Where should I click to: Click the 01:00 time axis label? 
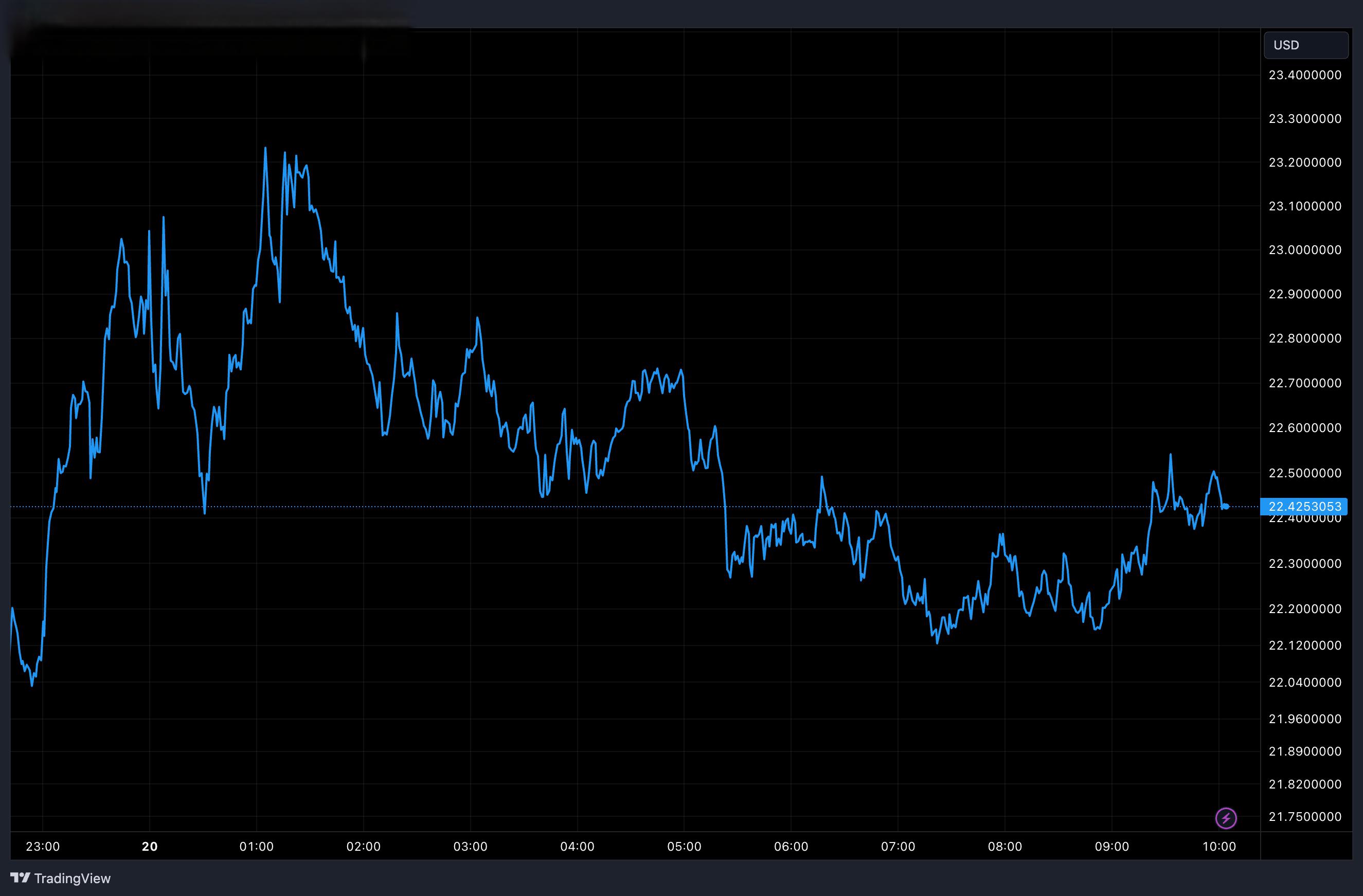coord(257,846)
